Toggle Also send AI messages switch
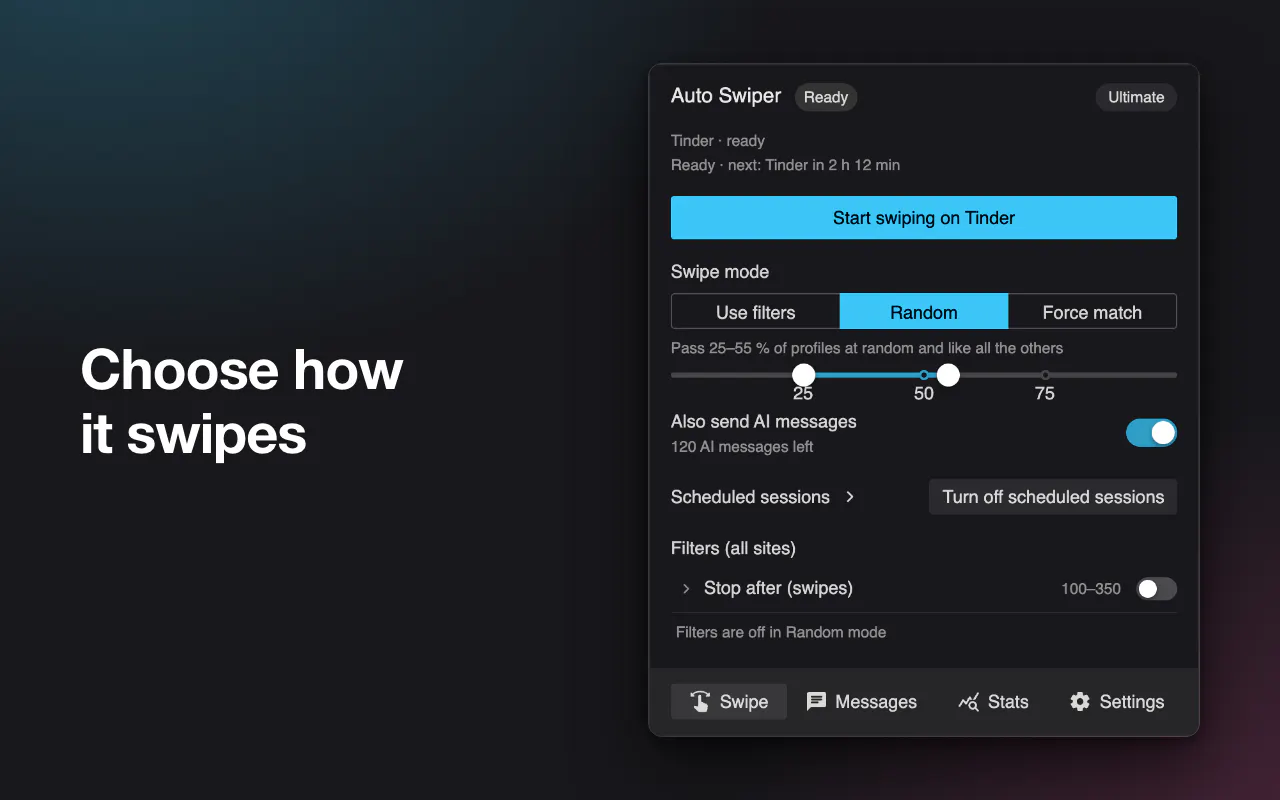This screenshot has height=800, width=1280. (x=1151, y=433)
